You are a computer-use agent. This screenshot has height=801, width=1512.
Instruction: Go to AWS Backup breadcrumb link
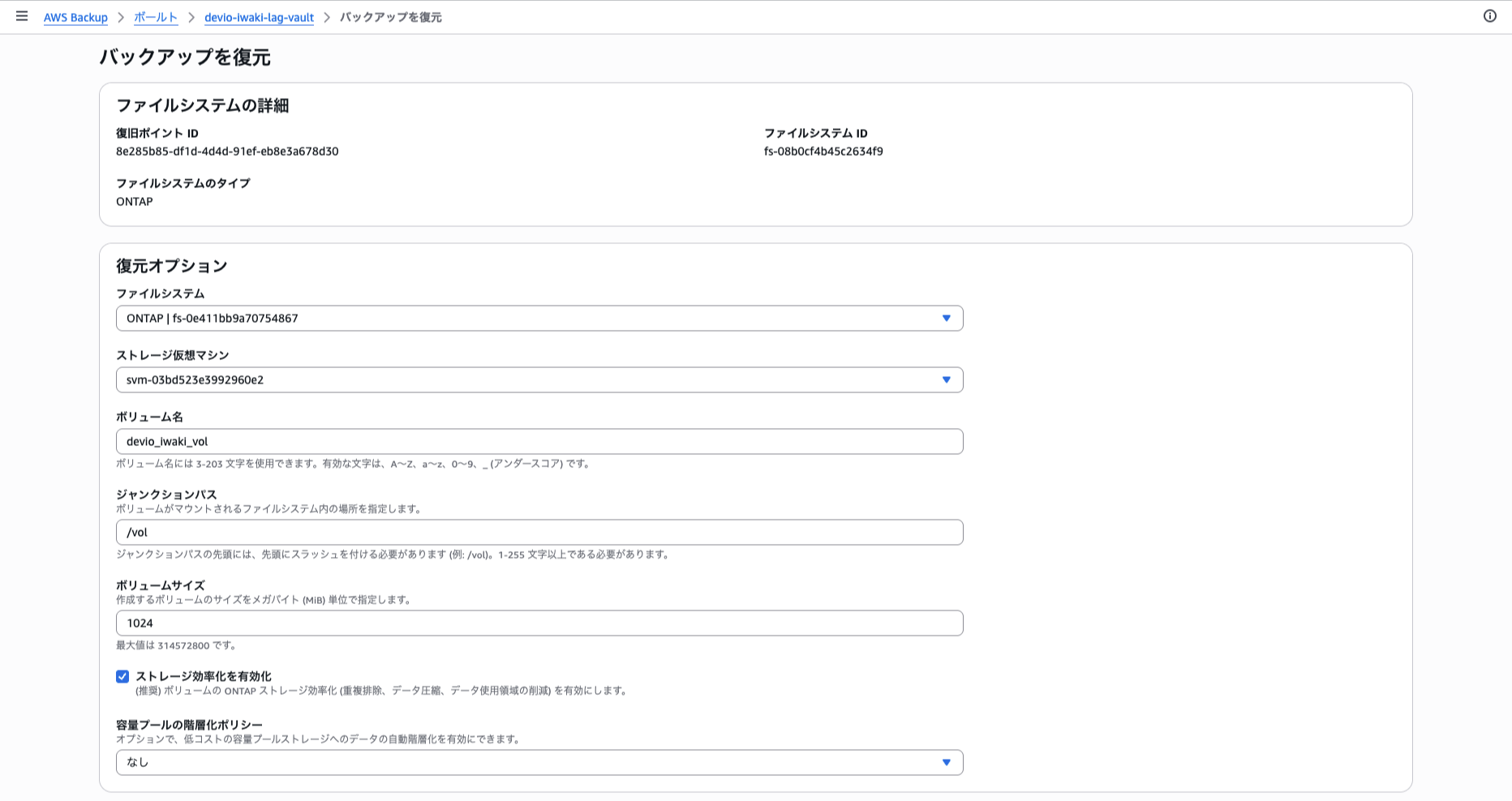coord(75,17)
